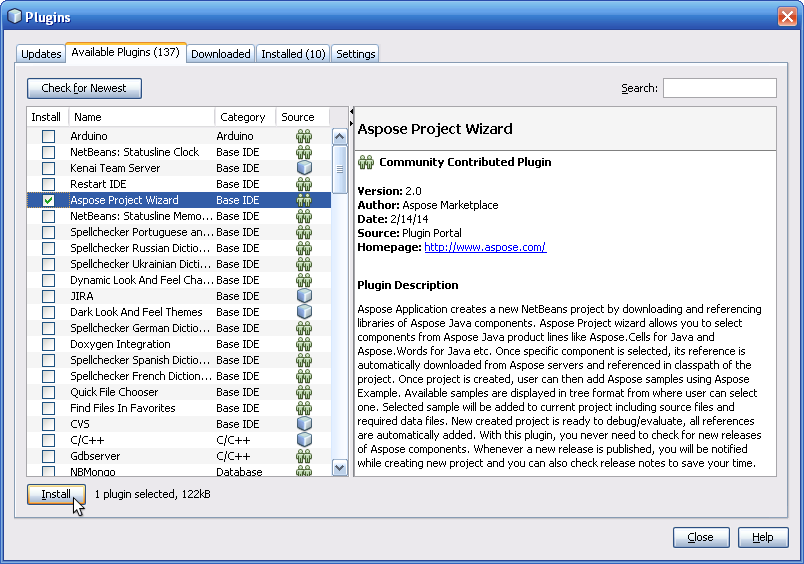Click in the Search text field
This screenshot has height=564, width=804.
click(720, 88)
